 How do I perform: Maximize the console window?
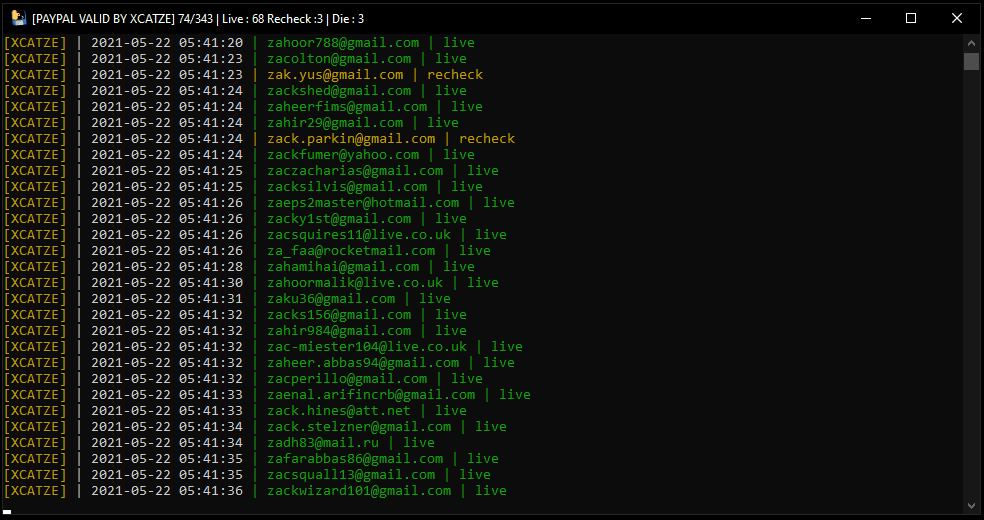(911, 18)
